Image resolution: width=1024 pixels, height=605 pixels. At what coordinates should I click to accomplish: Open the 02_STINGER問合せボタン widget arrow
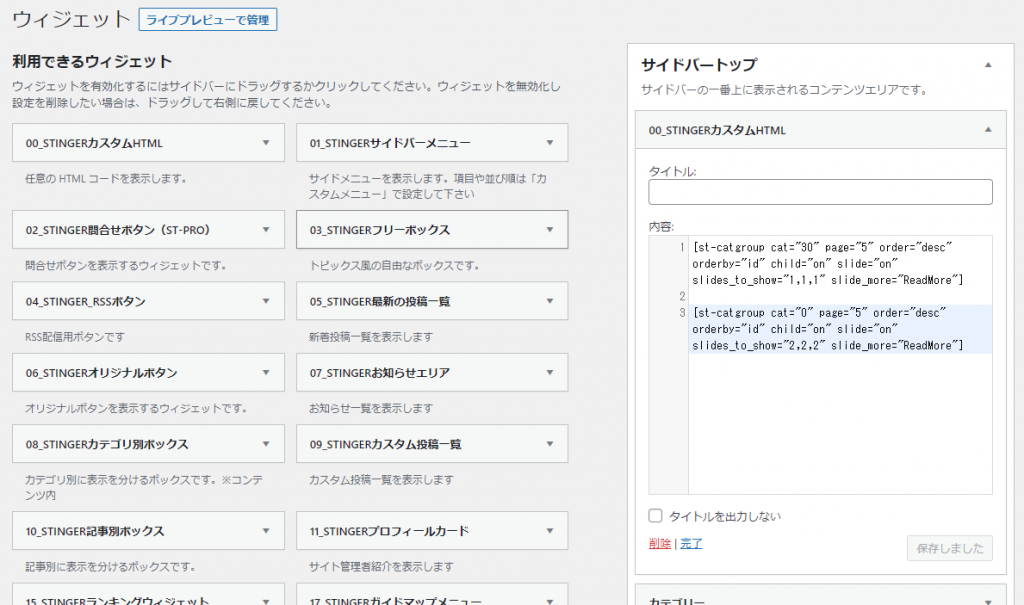(265, 230)
